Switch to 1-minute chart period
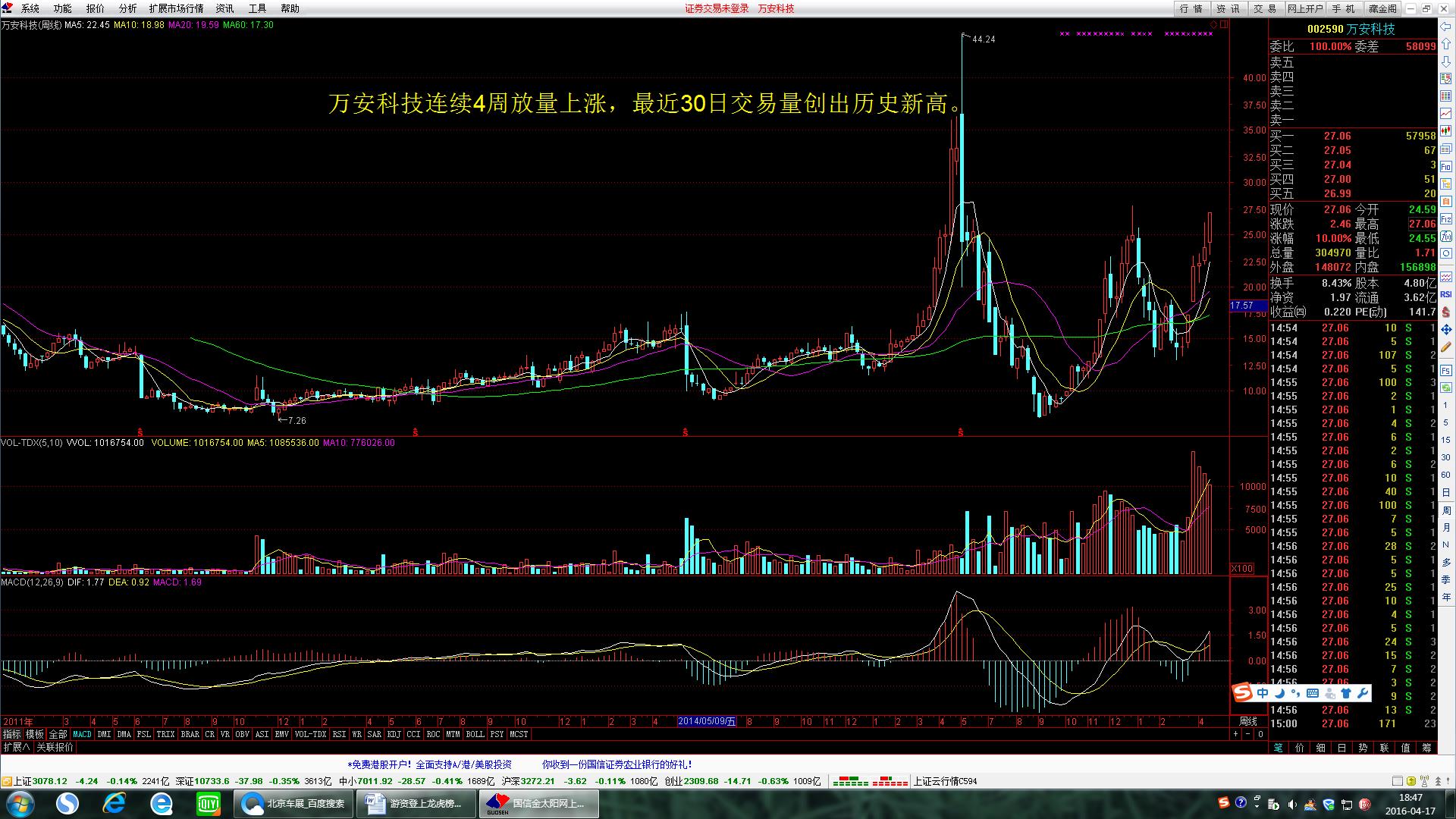 (1446, 405)
